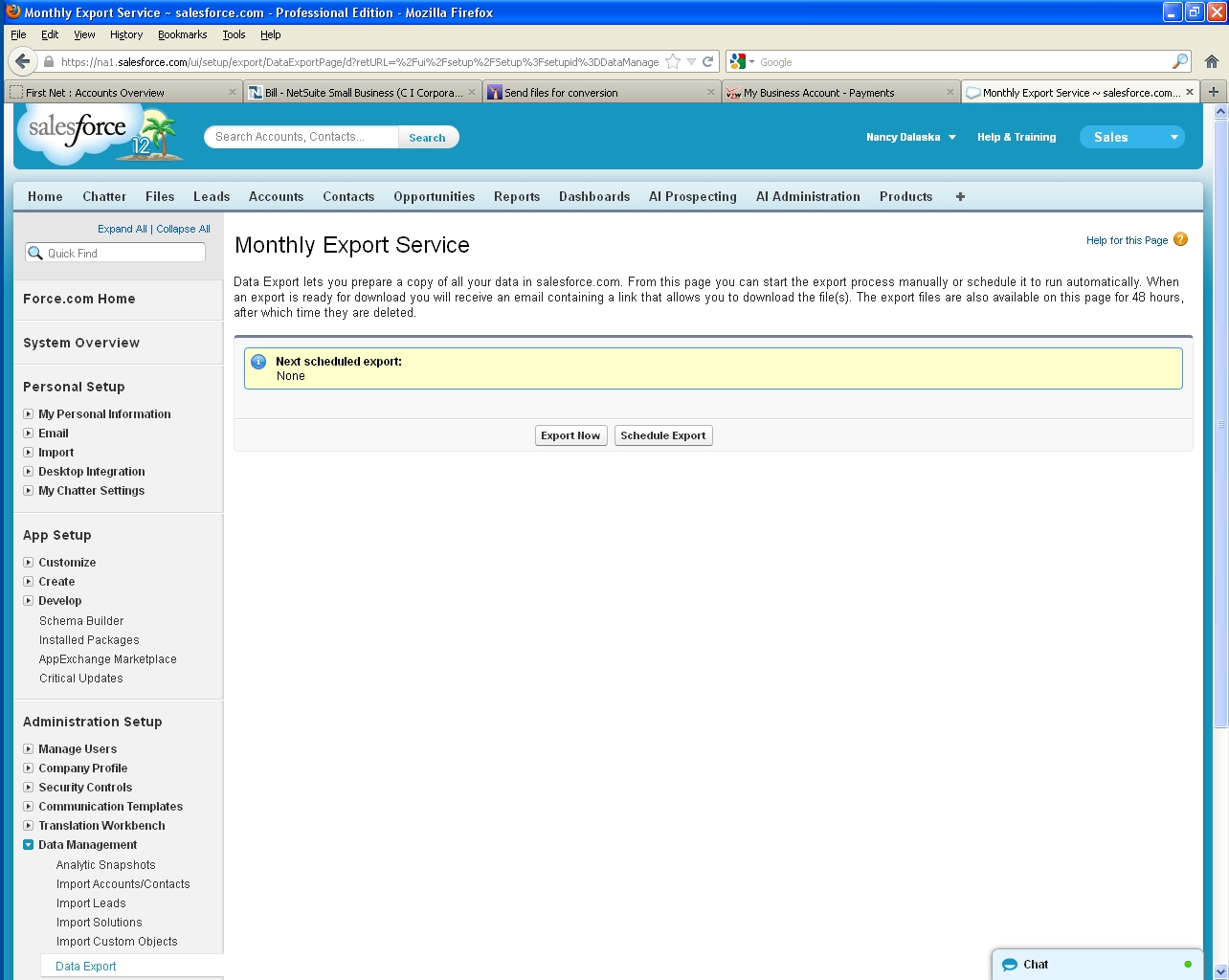Open the Sales app dropdown
Image resolution: width=1229 pixels, height=980 pixels.
coord(1132,137)
